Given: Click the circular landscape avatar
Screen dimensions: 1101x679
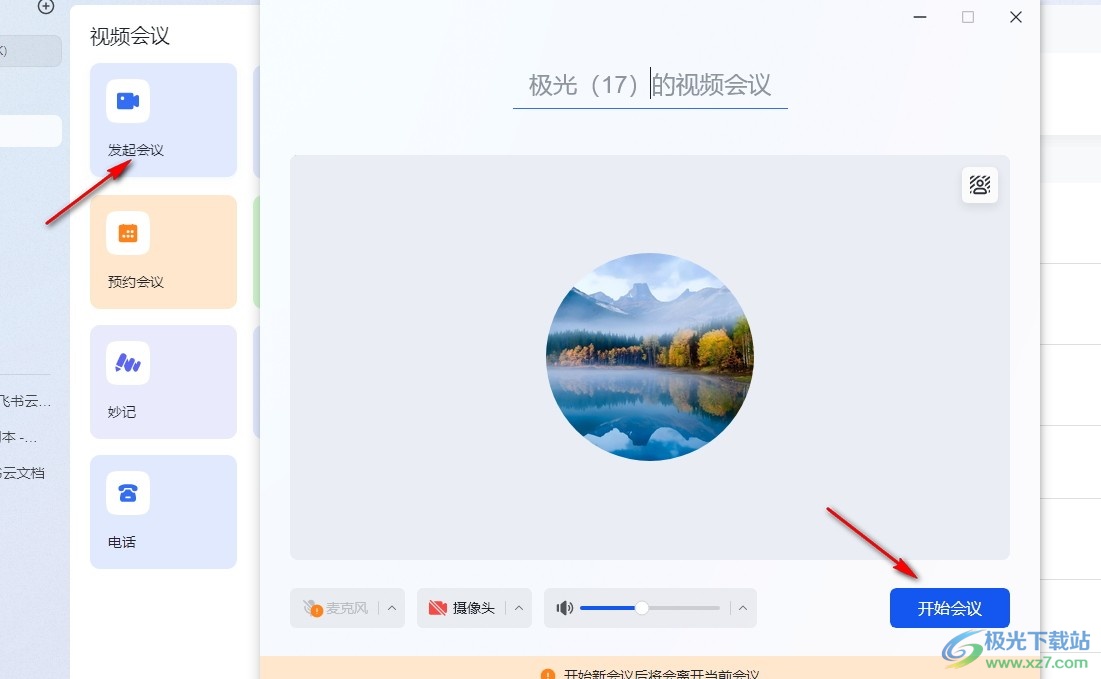Looking at the screenshot, I should coord(650,356).
